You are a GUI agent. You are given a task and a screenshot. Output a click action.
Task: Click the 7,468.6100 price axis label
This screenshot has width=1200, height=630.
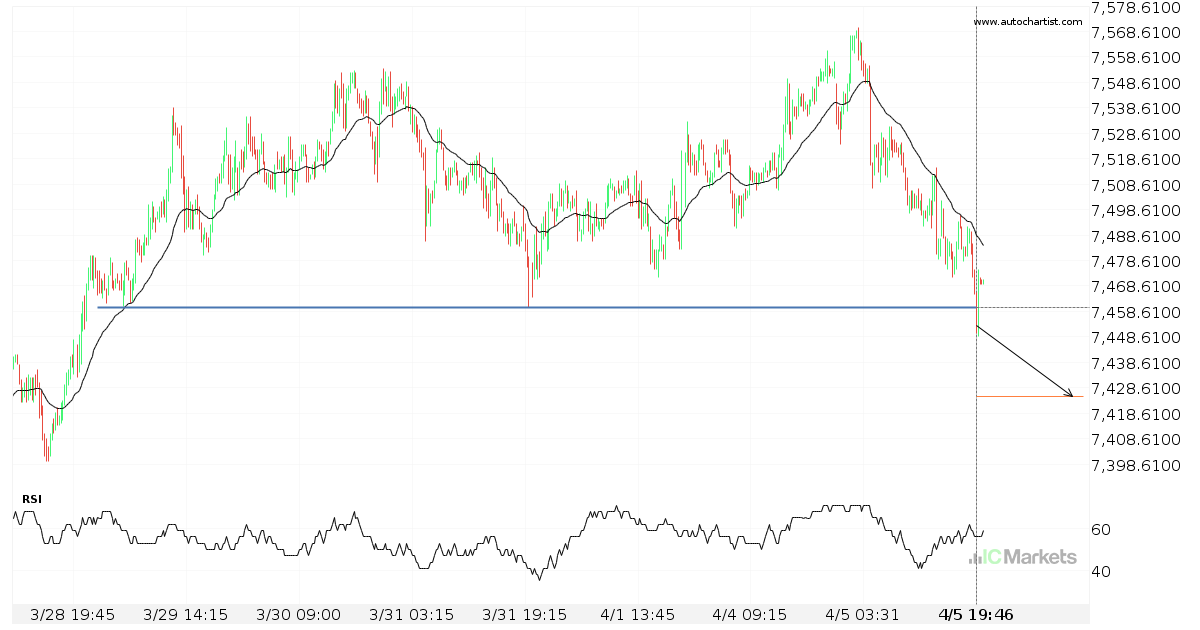[x=1138, y=287]
